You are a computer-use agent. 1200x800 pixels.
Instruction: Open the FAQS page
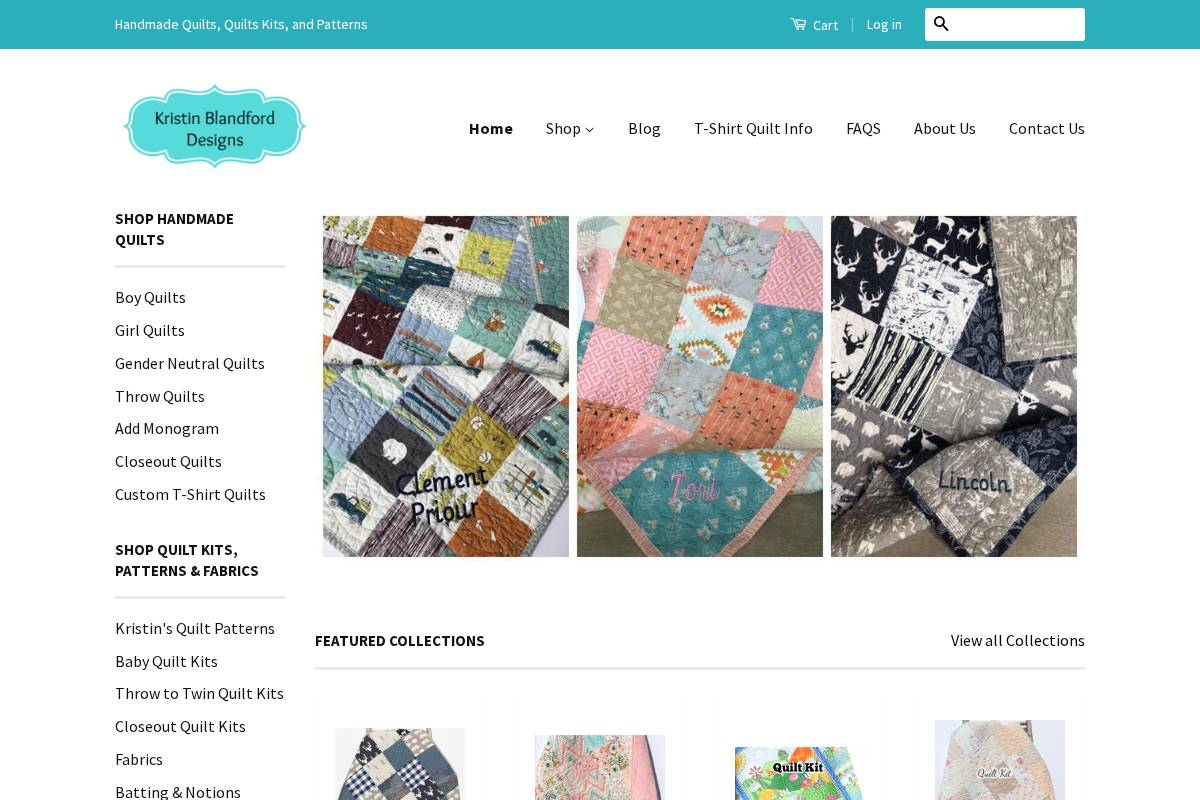(863, 128)
